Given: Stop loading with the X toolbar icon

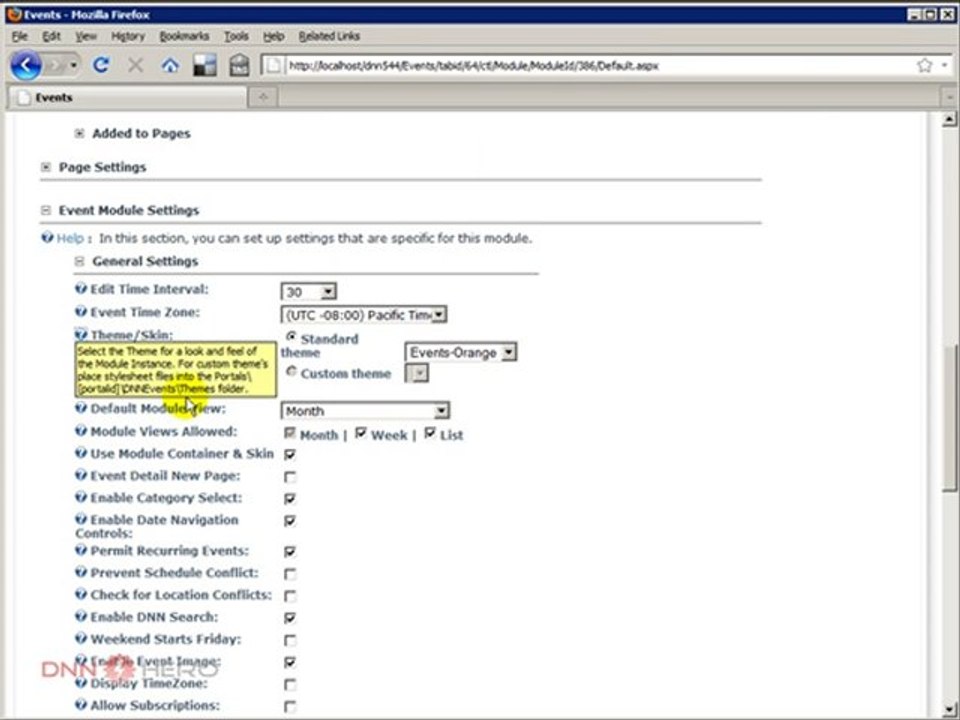Looking at the screenshot, I should (x=135, y=65).
